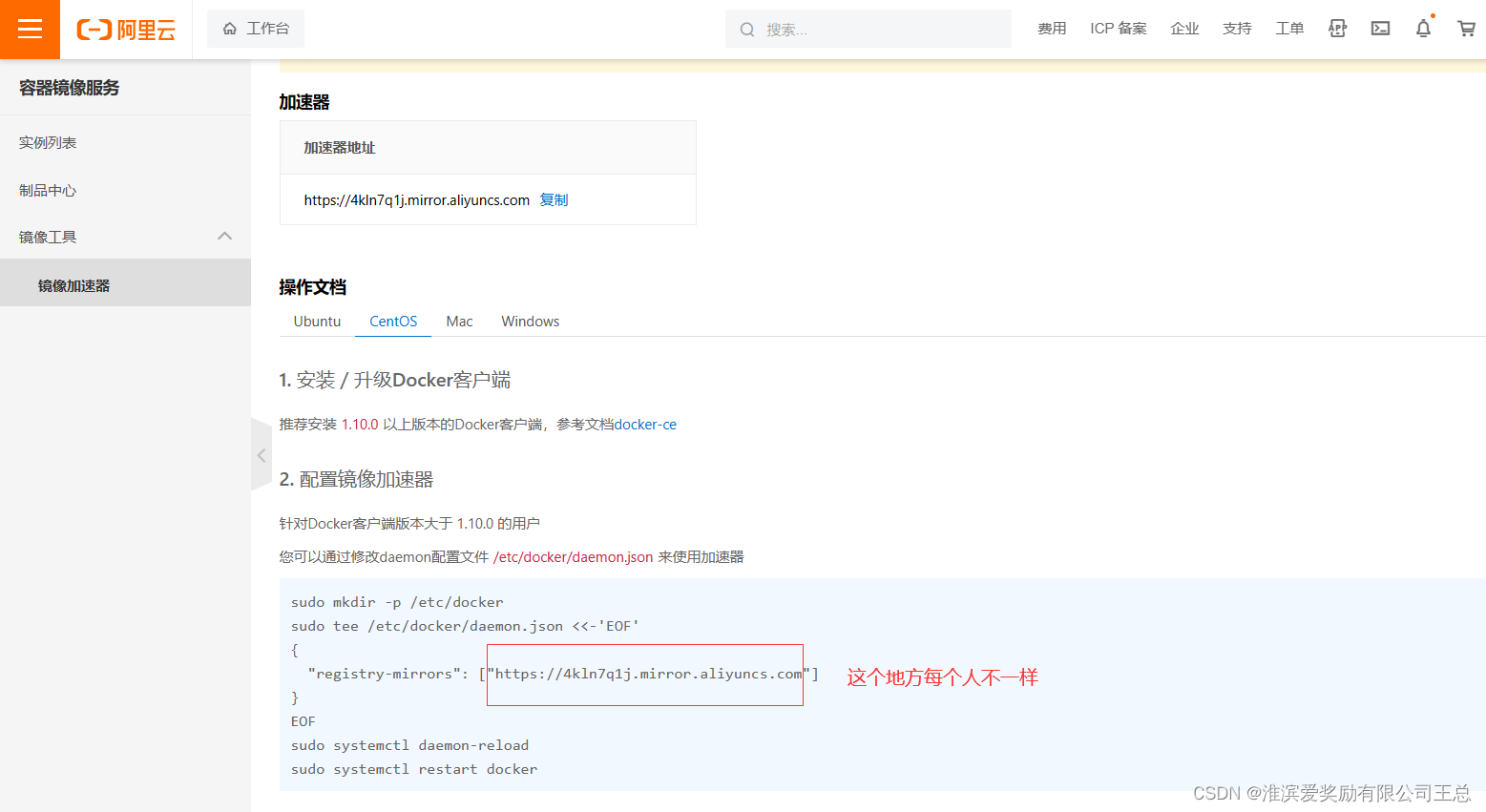The height and width of the screenshot is (812, 1486).
Task: Open the notifications bell
Action: [x=1423, y=29]
